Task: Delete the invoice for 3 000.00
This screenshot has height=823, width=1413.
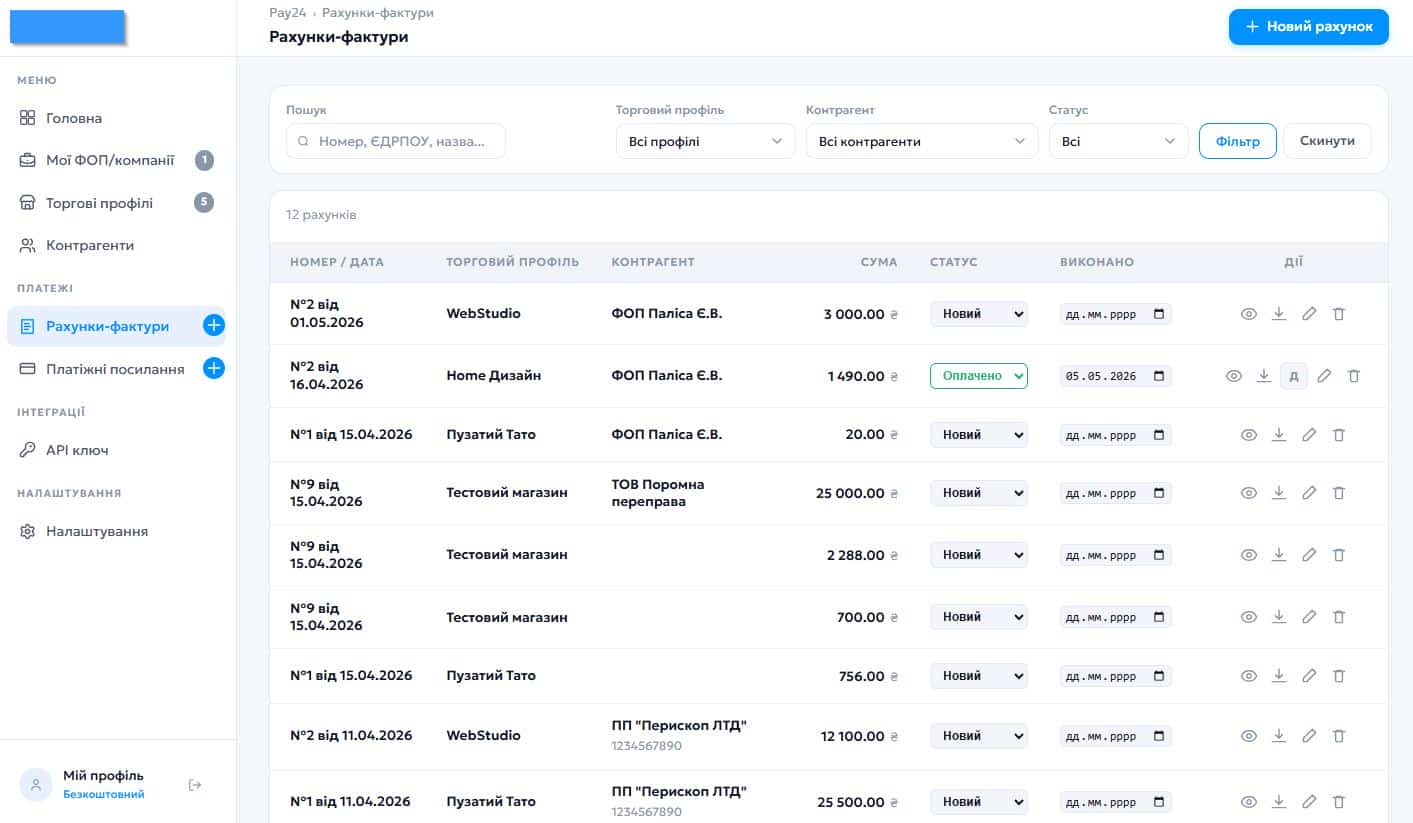Action: [1339, 314]
